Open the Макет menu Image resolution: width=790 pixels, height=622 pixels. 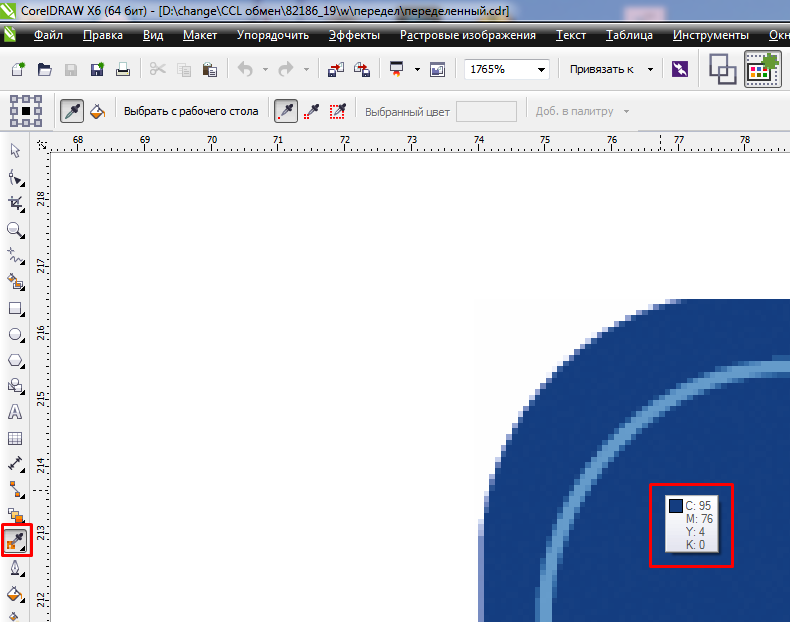click(200, 35)
